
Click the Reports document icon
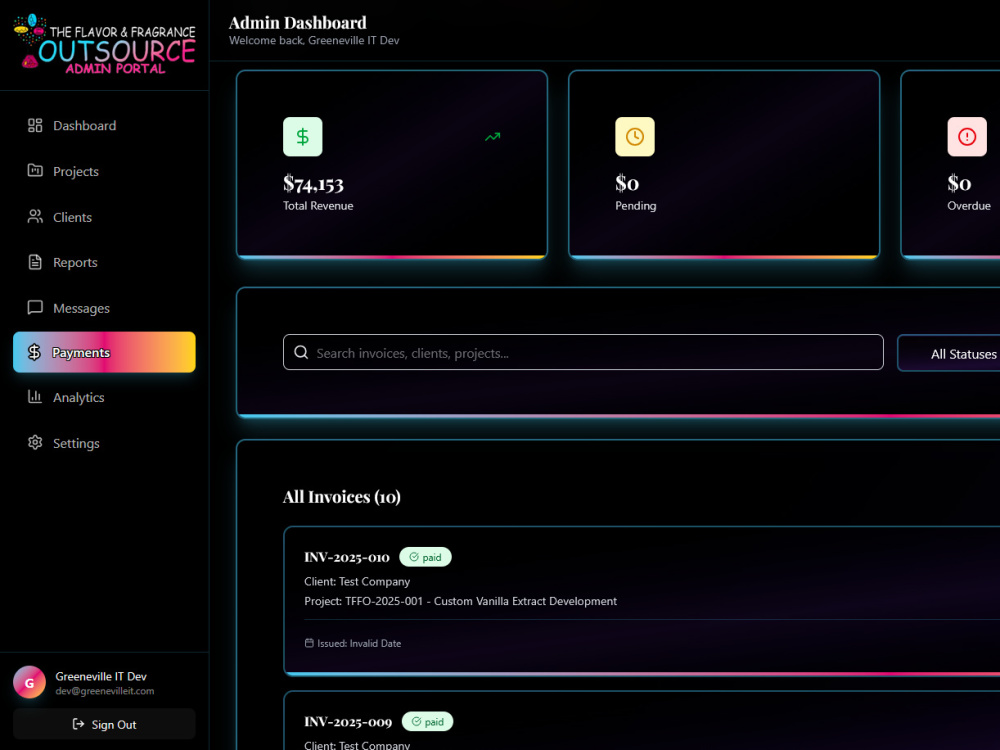pyautogui.click(x=35, y=262)
